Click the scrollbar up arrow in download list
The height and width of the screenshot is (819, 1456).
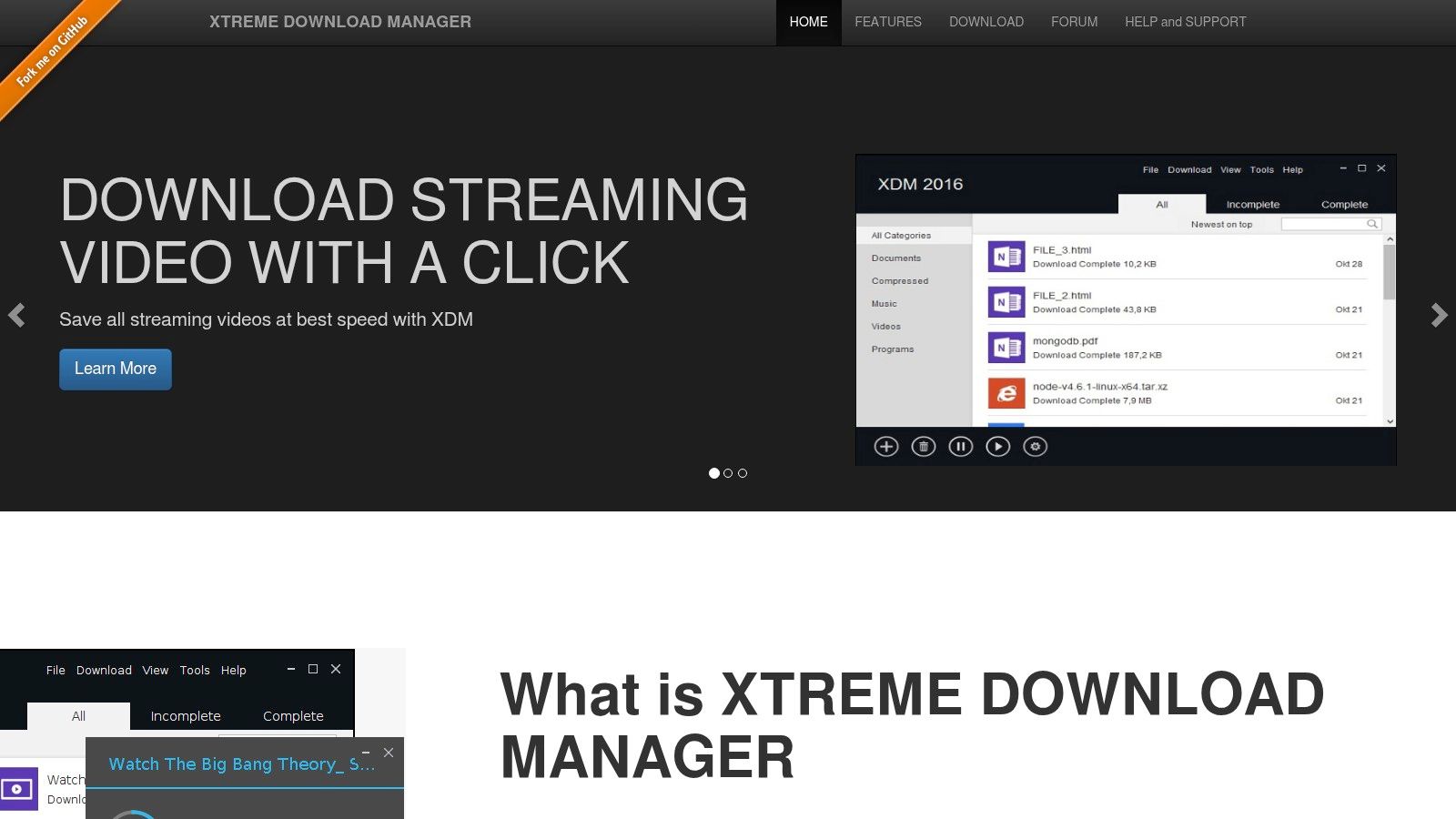click(1390, 239)
